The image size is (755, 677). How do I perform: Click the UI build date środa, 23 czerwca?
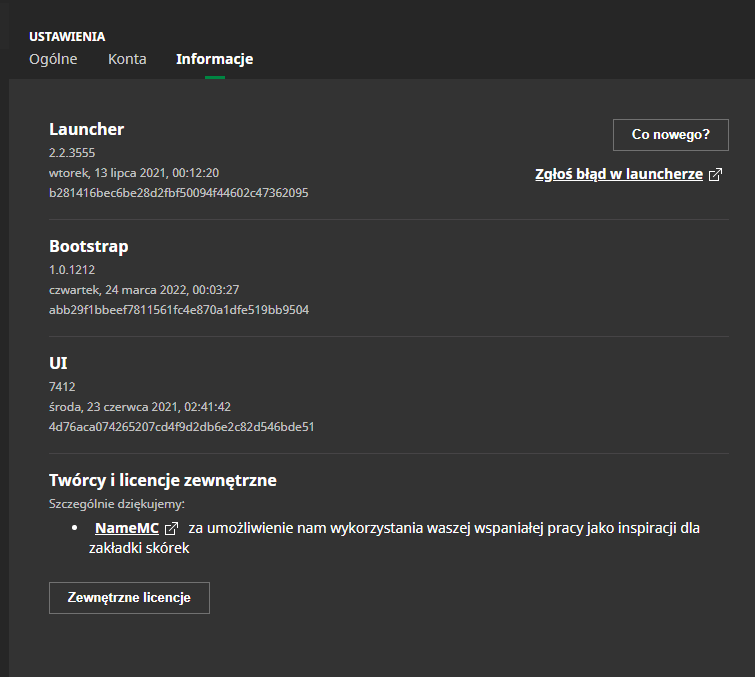[140, 407]
